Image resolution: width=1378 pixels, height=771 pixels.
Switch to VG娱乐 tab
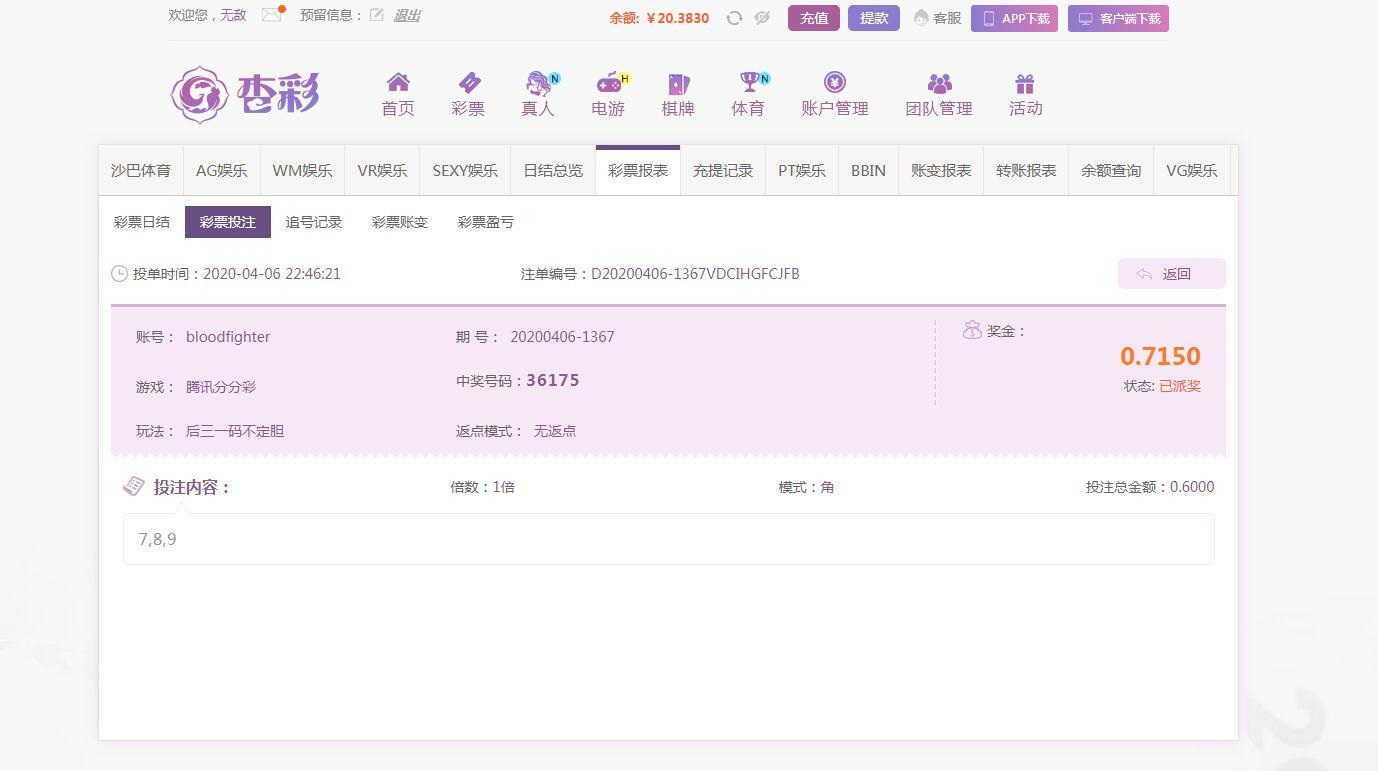point(1192,171)
